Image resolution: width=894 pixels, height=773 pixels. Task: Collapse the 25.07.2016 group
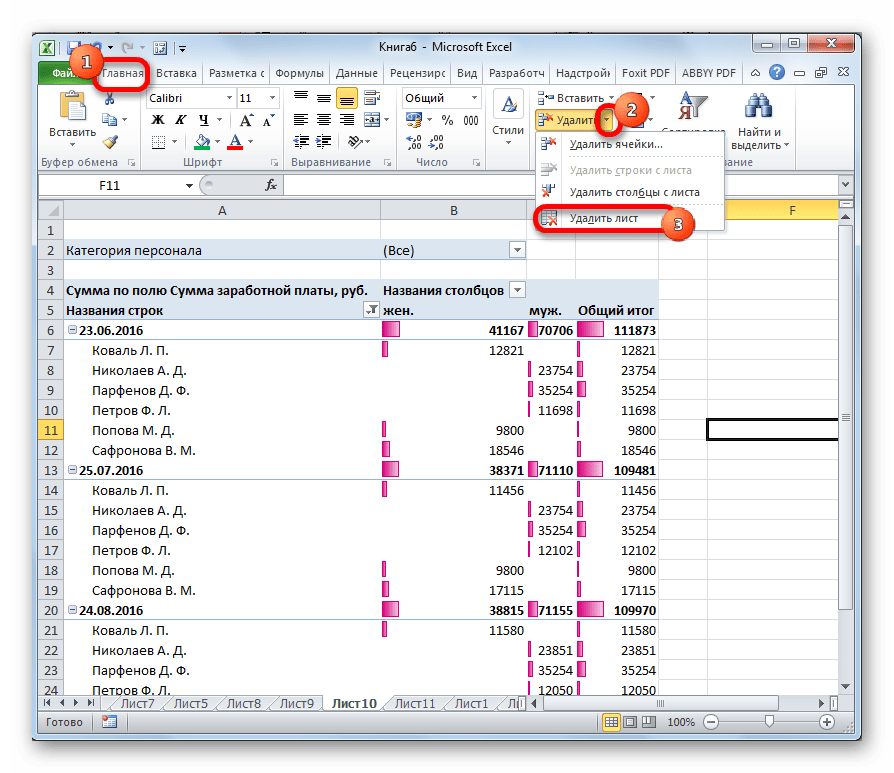click(72, 470)
